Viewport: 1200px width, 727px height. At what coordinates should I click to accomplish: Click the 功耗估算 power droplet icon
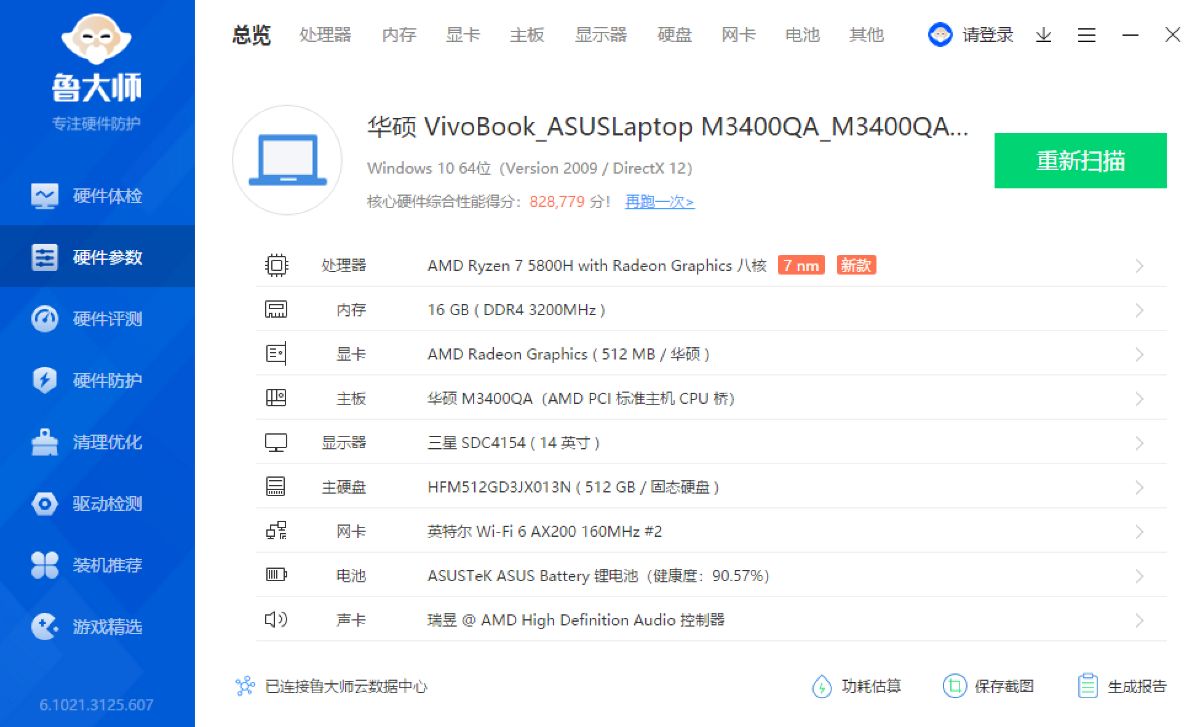(821, 686)
